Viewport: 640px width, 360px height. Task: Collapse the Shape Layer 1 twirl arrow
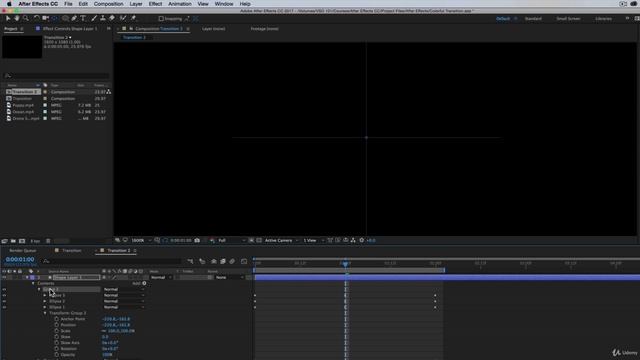coord(27,278)
